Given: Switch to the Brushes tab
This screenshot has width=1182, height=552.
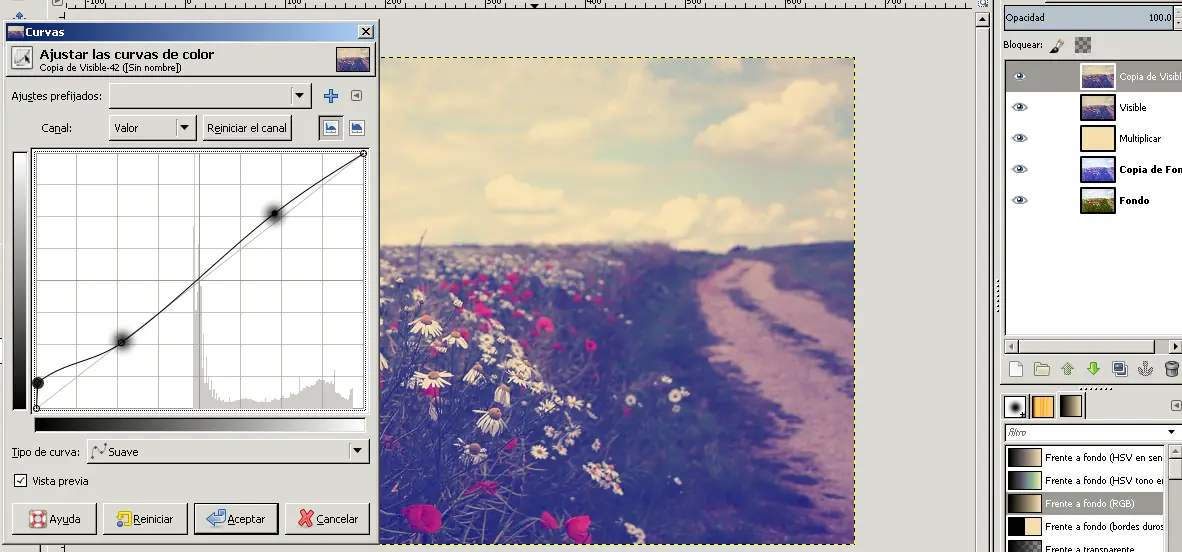Looking at the screenshot, I should coord(1015,406).
